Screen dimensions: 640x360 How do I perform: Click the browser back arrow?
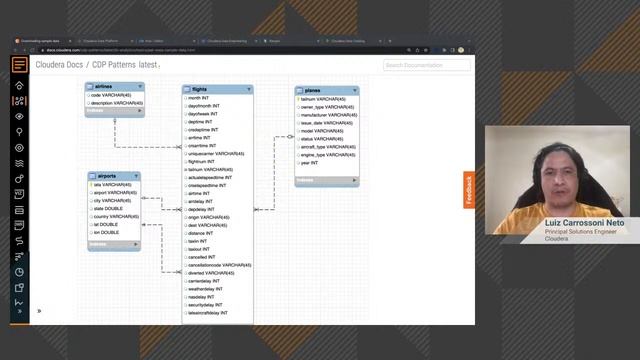pos(16,50)
